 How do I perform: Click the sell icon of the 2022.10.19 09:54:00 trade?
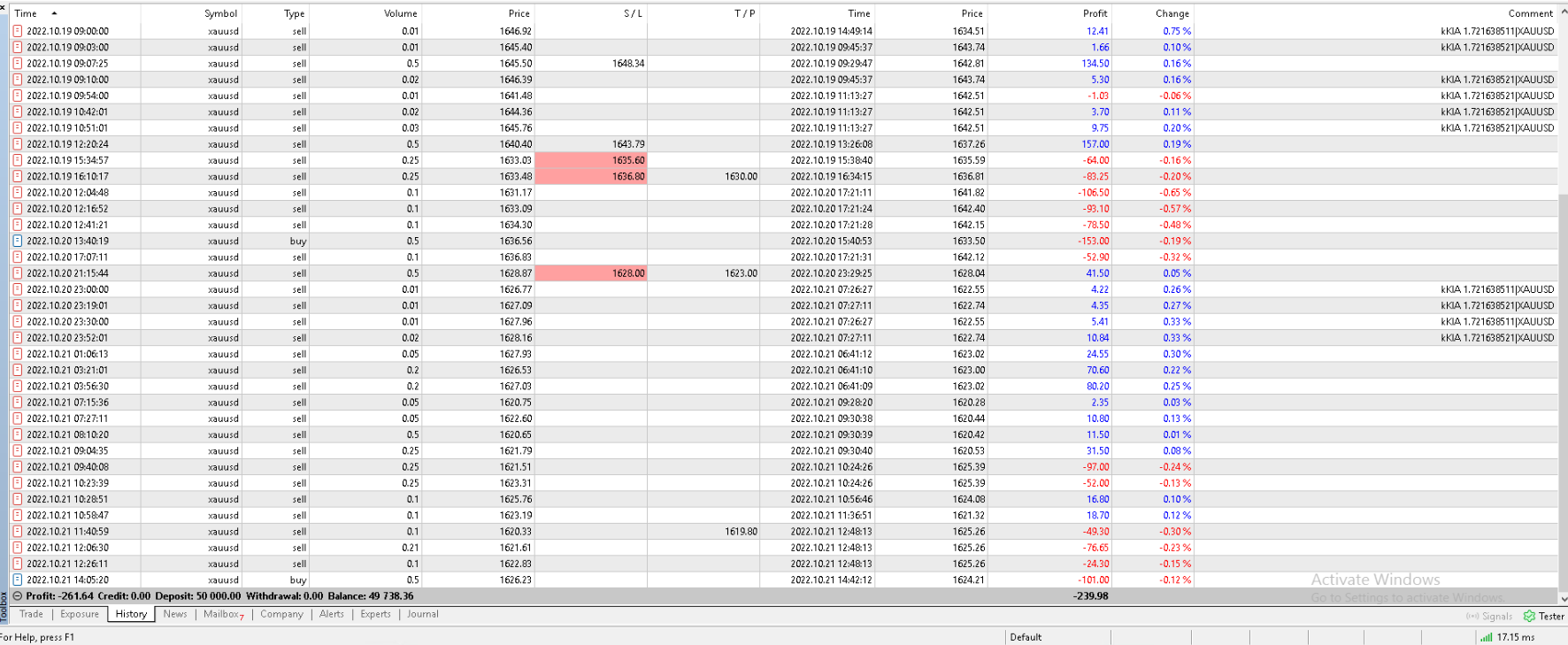[x=17, y=96]
